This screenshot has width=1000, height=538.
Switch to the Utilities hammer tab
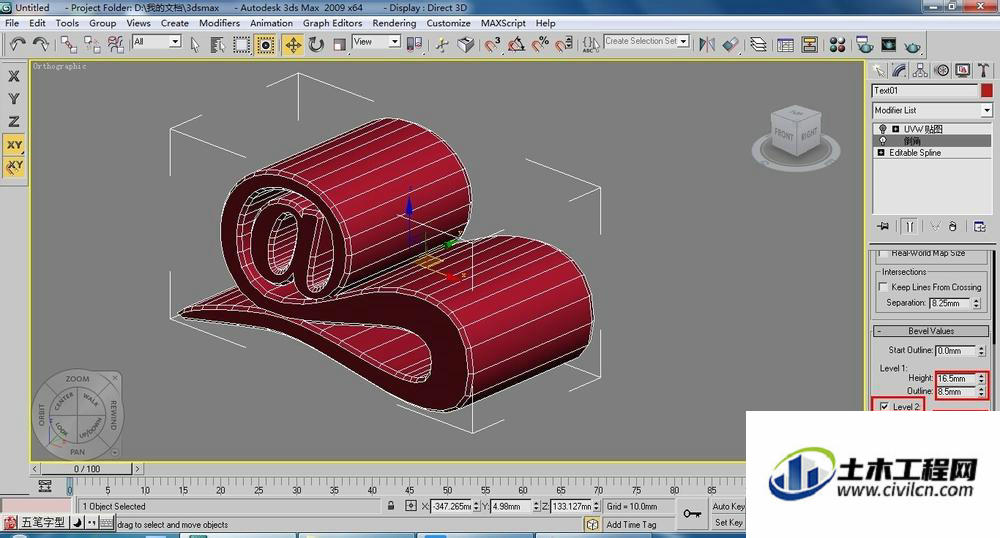(x=983, y=70)
